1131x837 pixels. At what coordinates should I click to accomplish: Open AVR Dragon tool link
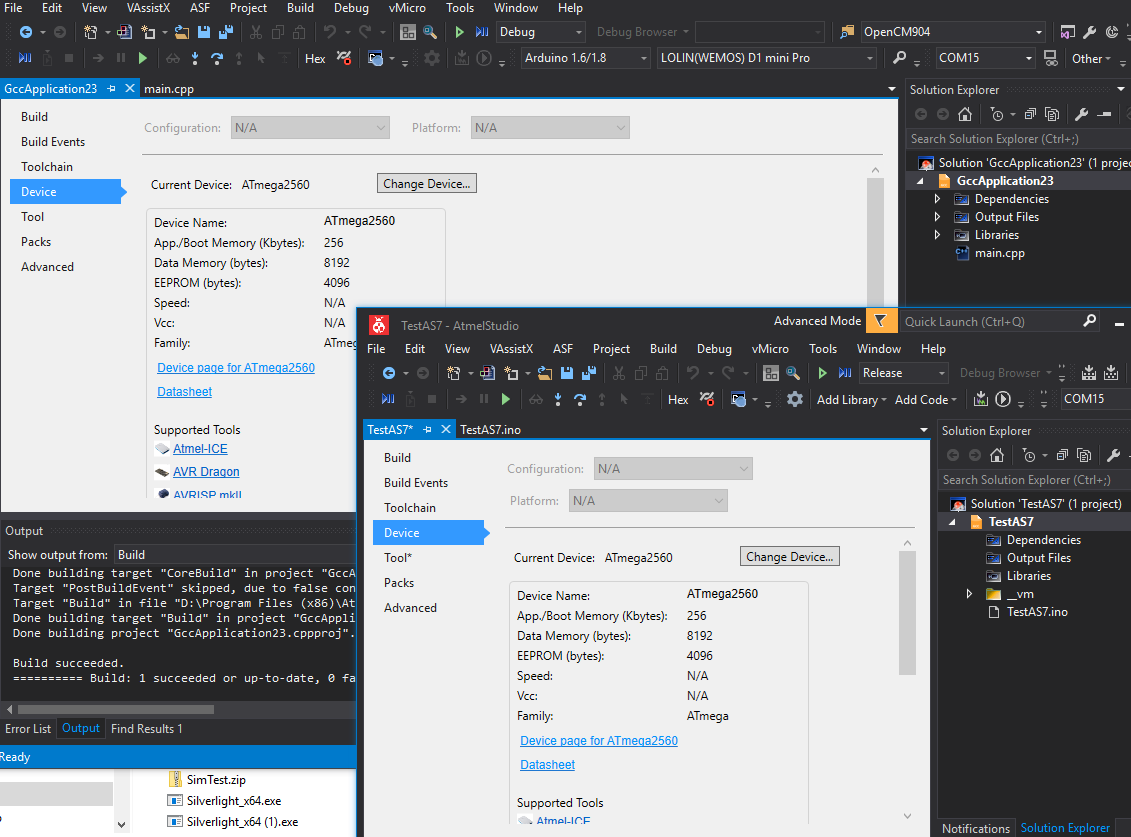click(x=206, y=471)
